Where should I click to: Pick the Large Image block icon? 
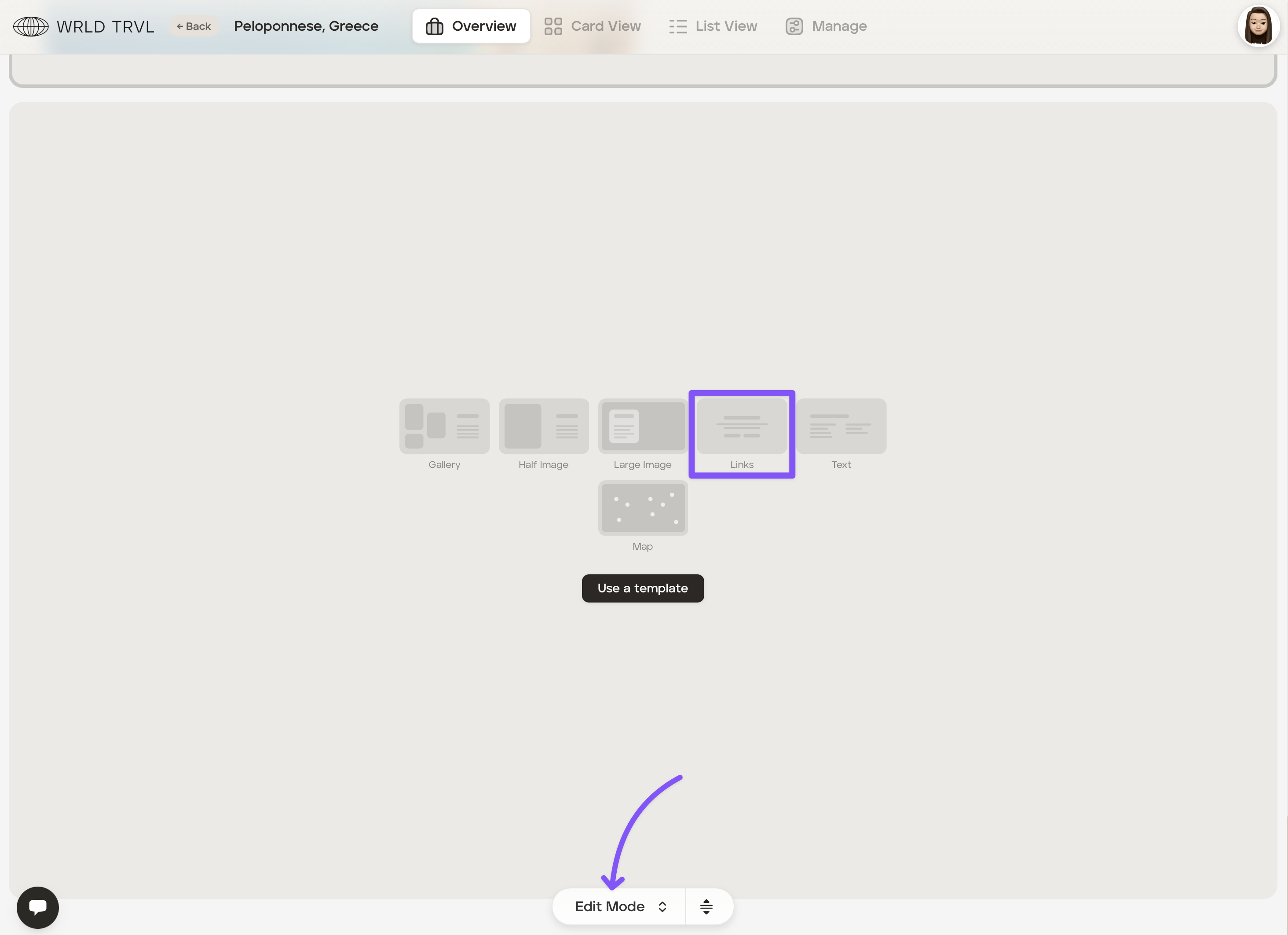[642, 426]
